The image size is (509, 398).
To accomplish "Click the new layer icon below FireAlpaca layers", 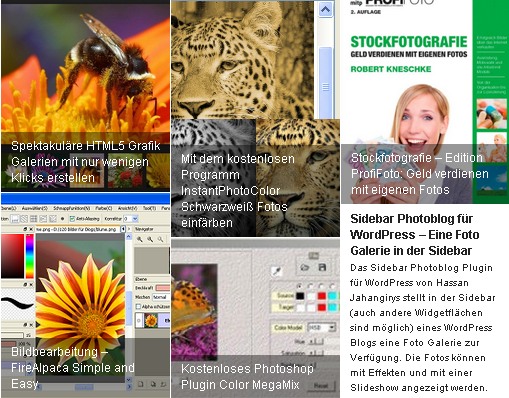I will (140, 384).
